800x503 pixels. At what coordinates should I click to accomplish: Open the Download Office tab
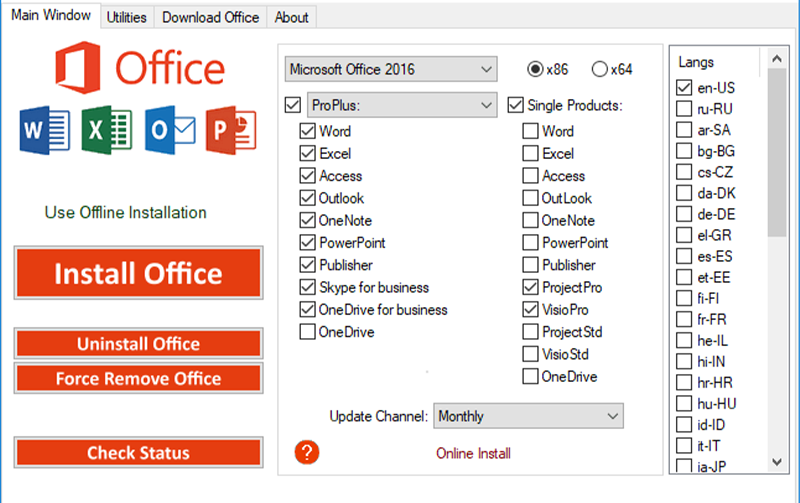click(210, 17)
